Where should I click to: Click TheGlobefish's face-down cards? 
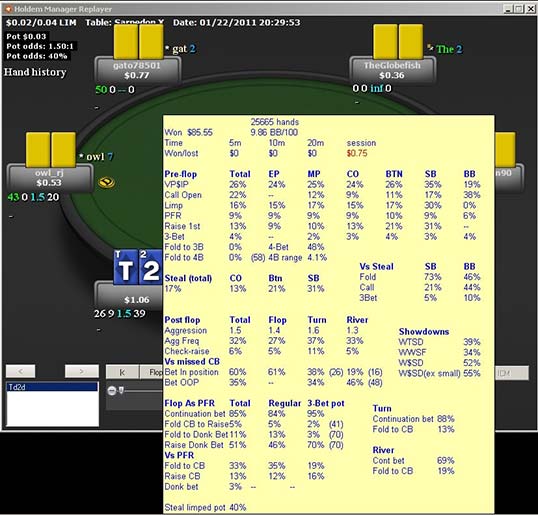coord(398,41)
